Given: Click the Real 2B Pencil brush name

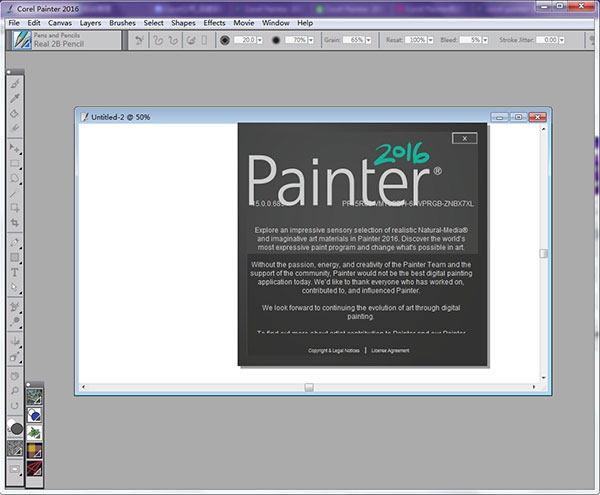Looking at the screenshot, I should pos(59,44).
